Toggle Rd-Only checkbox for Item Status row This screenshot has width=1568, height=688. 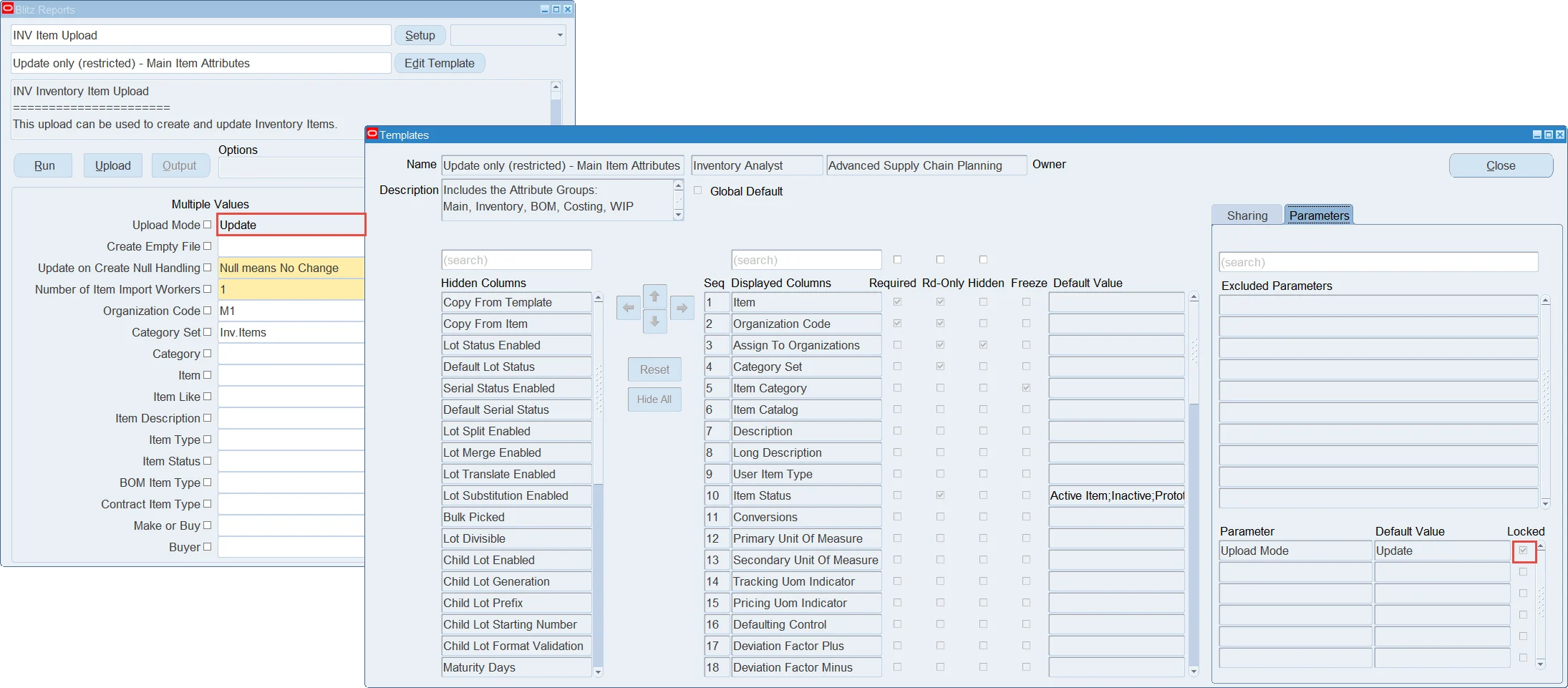point(940,495)
